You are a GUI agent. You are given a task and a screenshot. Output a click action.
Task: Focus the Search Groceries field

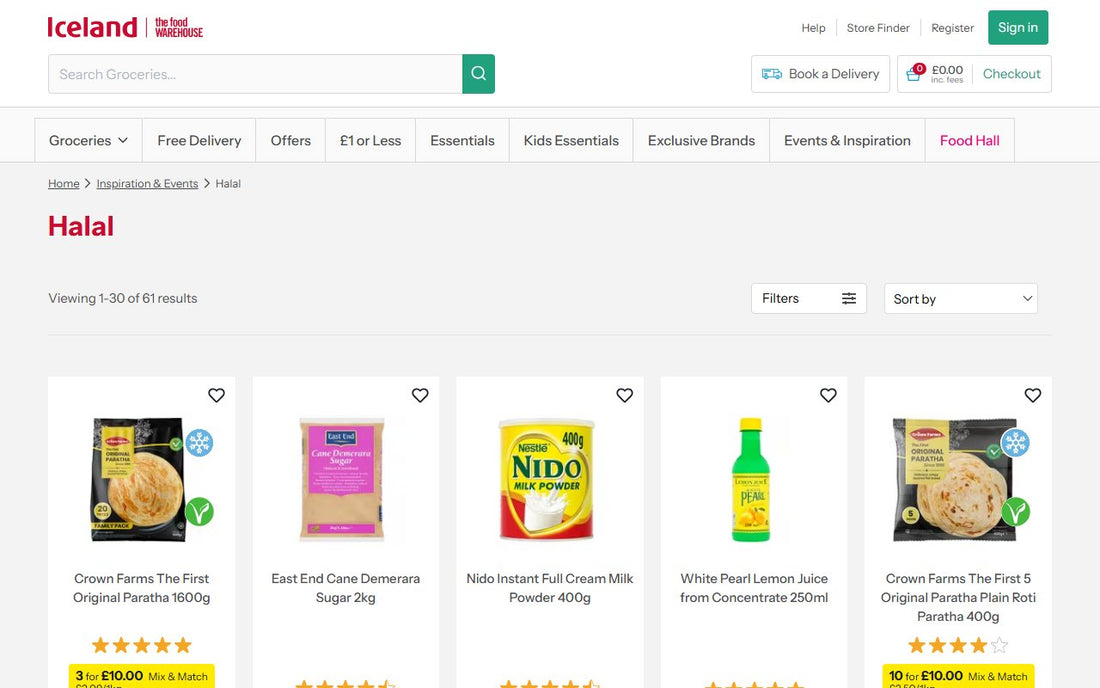click(x=255, y=74)
